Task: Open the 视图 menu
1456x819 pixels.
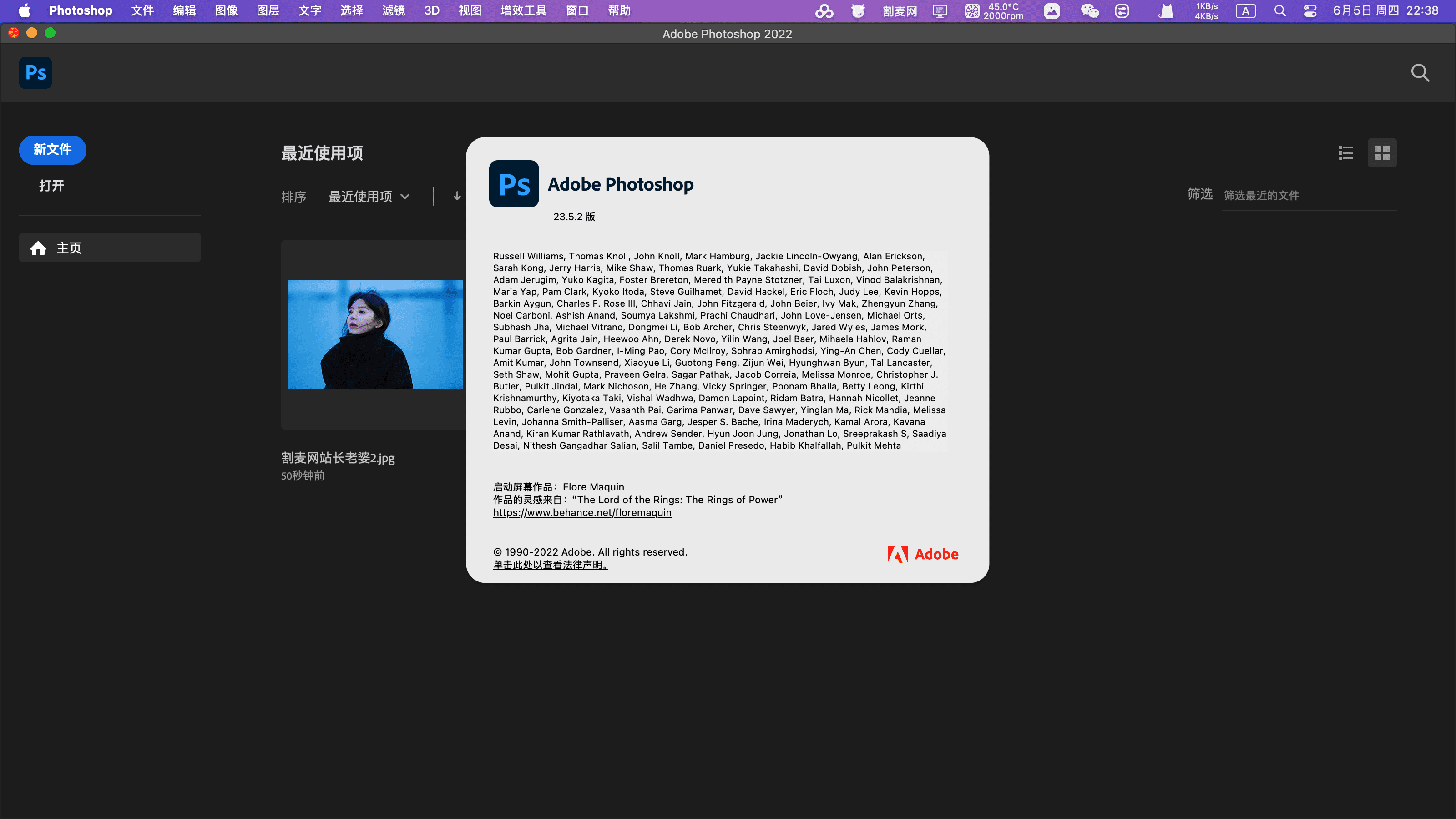Action: coord(470,11)
